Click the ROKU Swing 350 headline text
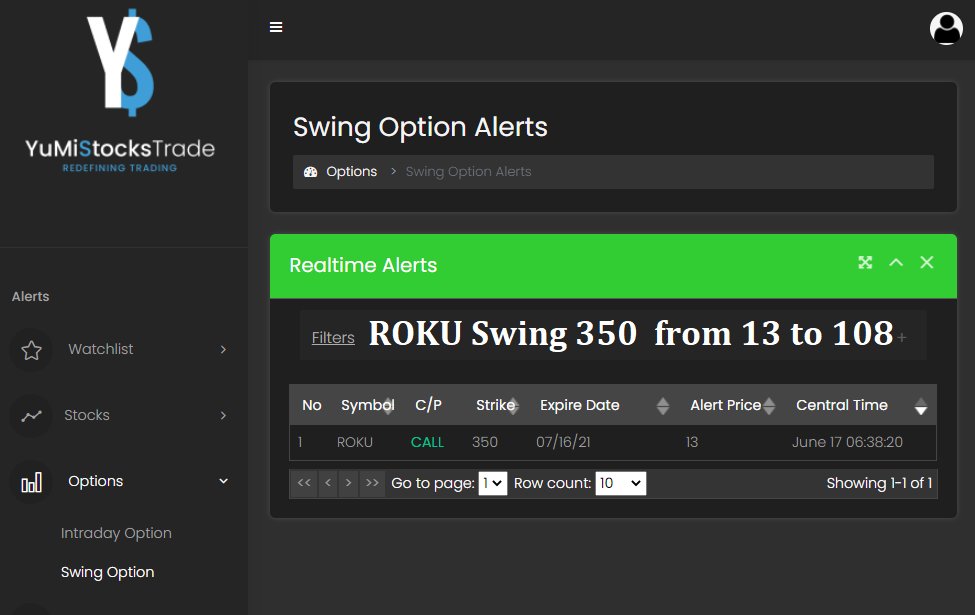This screenshot has height=615, width=975. point(631,333)
